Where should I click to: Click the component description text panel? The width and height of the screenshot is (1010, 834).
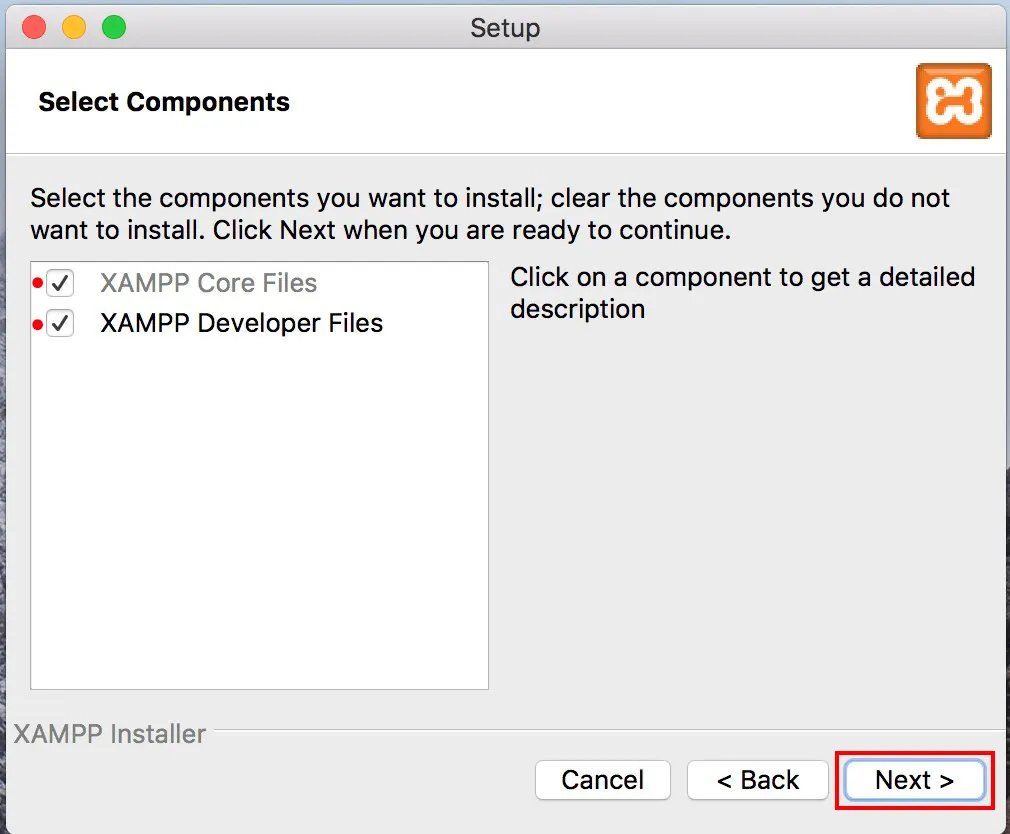[743, 293]
